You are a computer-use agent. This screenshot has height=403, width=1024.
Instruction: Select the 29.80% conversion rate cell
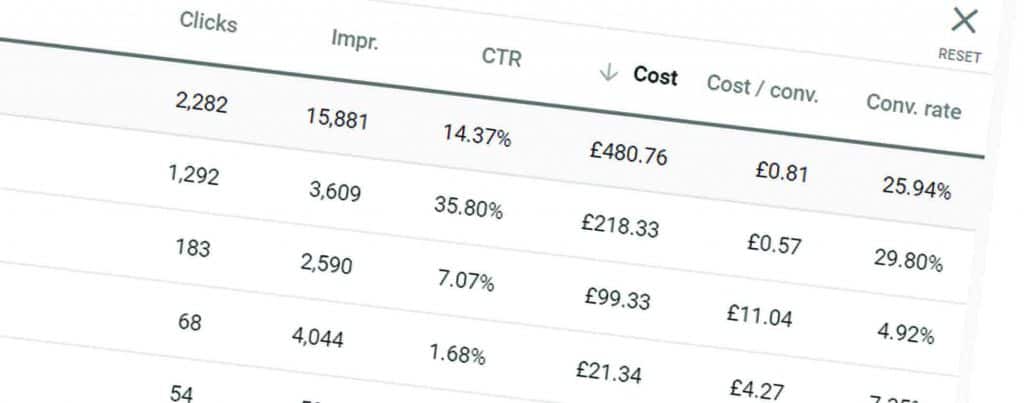908,260
